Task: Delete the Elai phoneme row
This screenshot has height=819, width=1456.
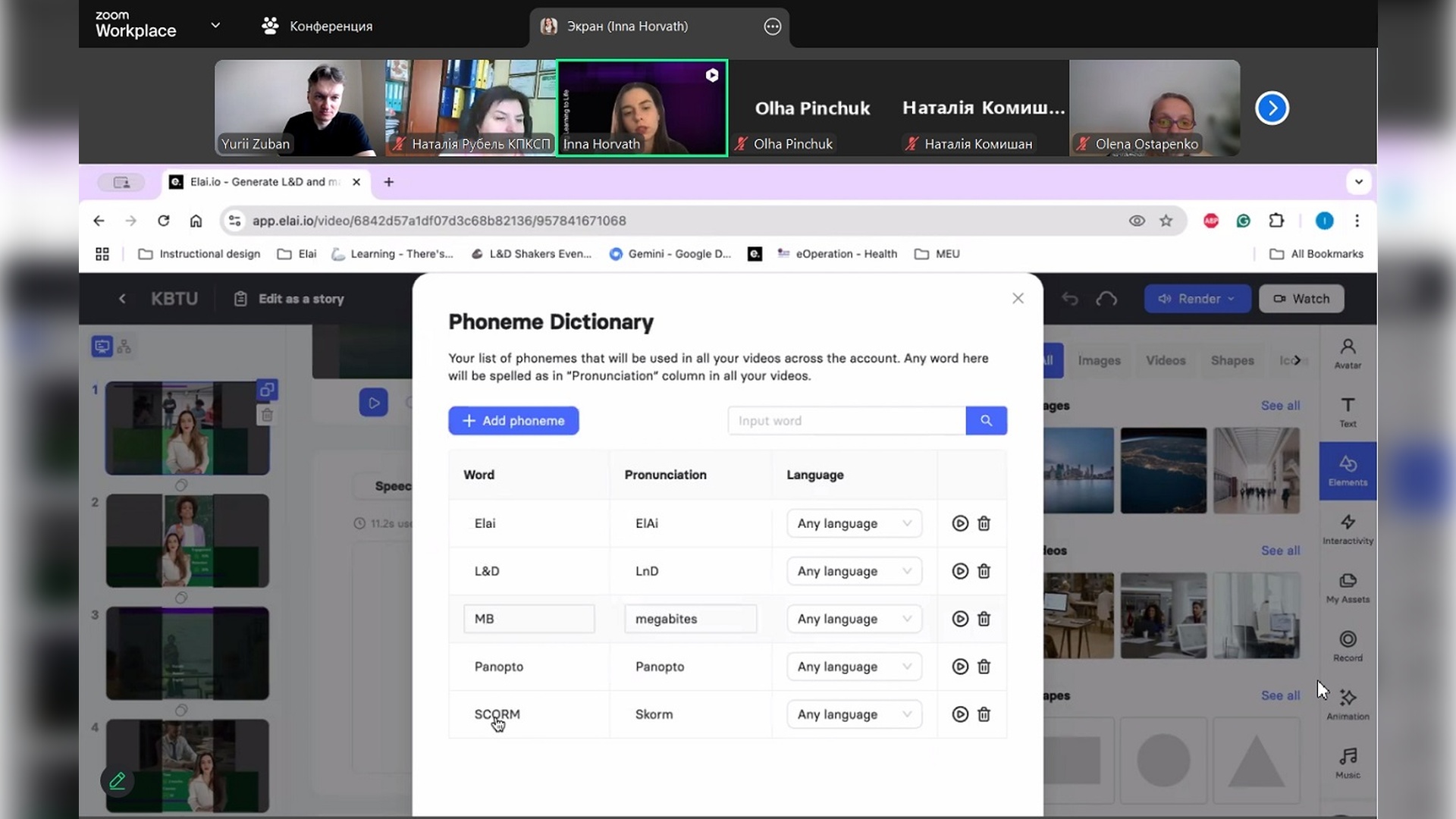Action: click(x=984, y=523)
